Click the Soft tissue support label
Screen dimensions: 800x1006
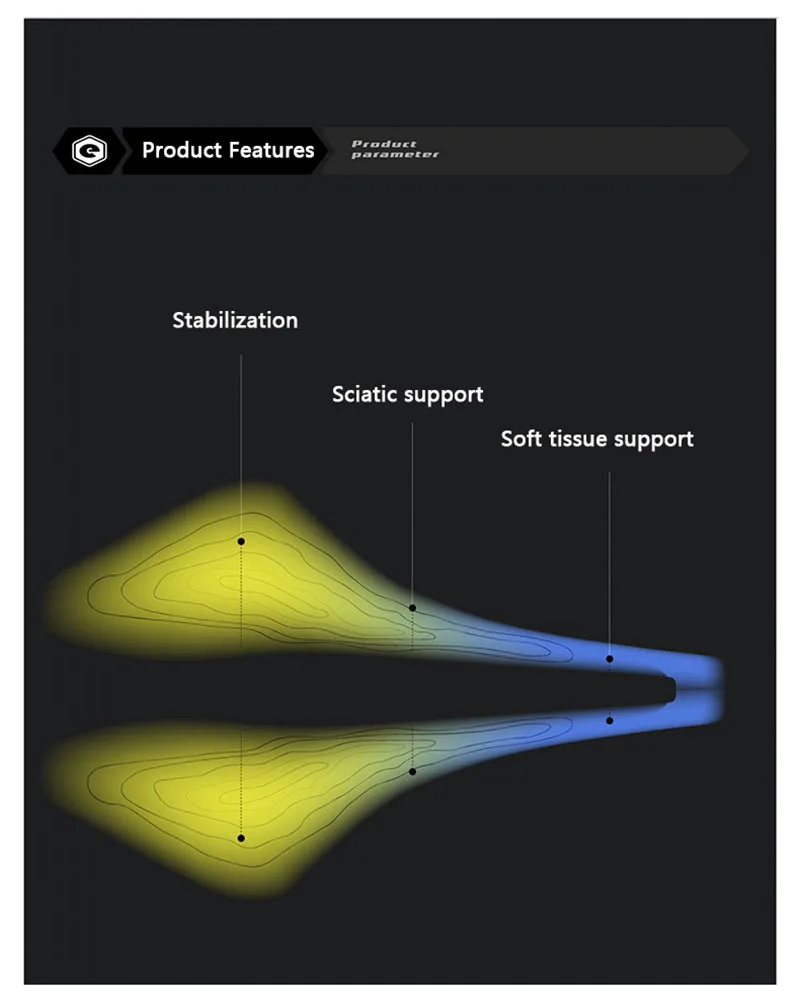(597, 439)
